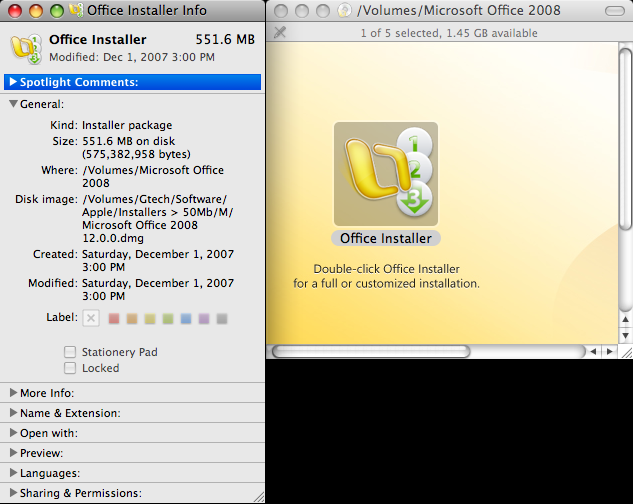Click 'Double-click Office Installer' instruction text
Screen dimensions: 633x504
386,269
